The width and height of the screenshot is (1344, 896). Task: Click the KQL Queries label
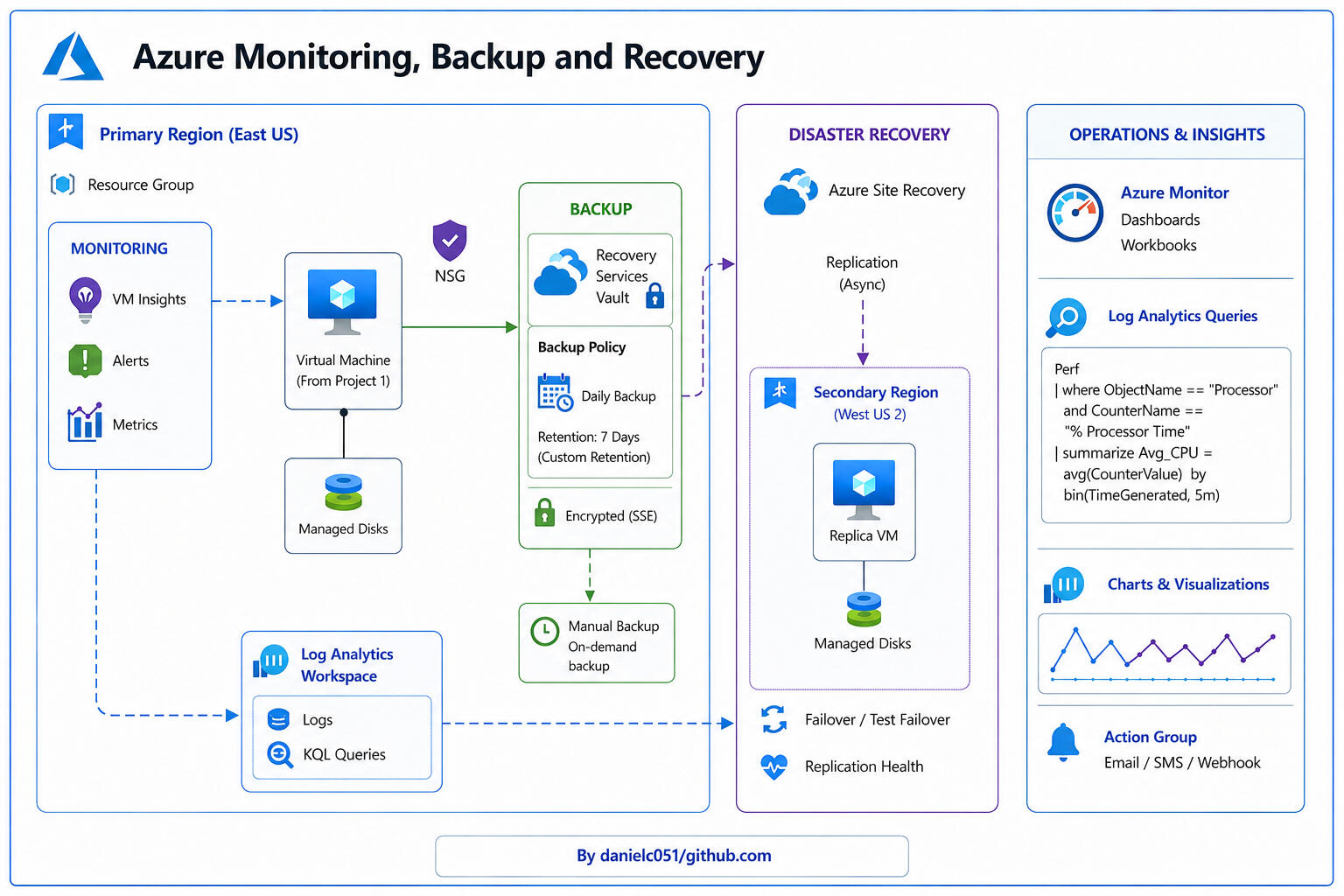pyautogui.click(x=344, y=754)
